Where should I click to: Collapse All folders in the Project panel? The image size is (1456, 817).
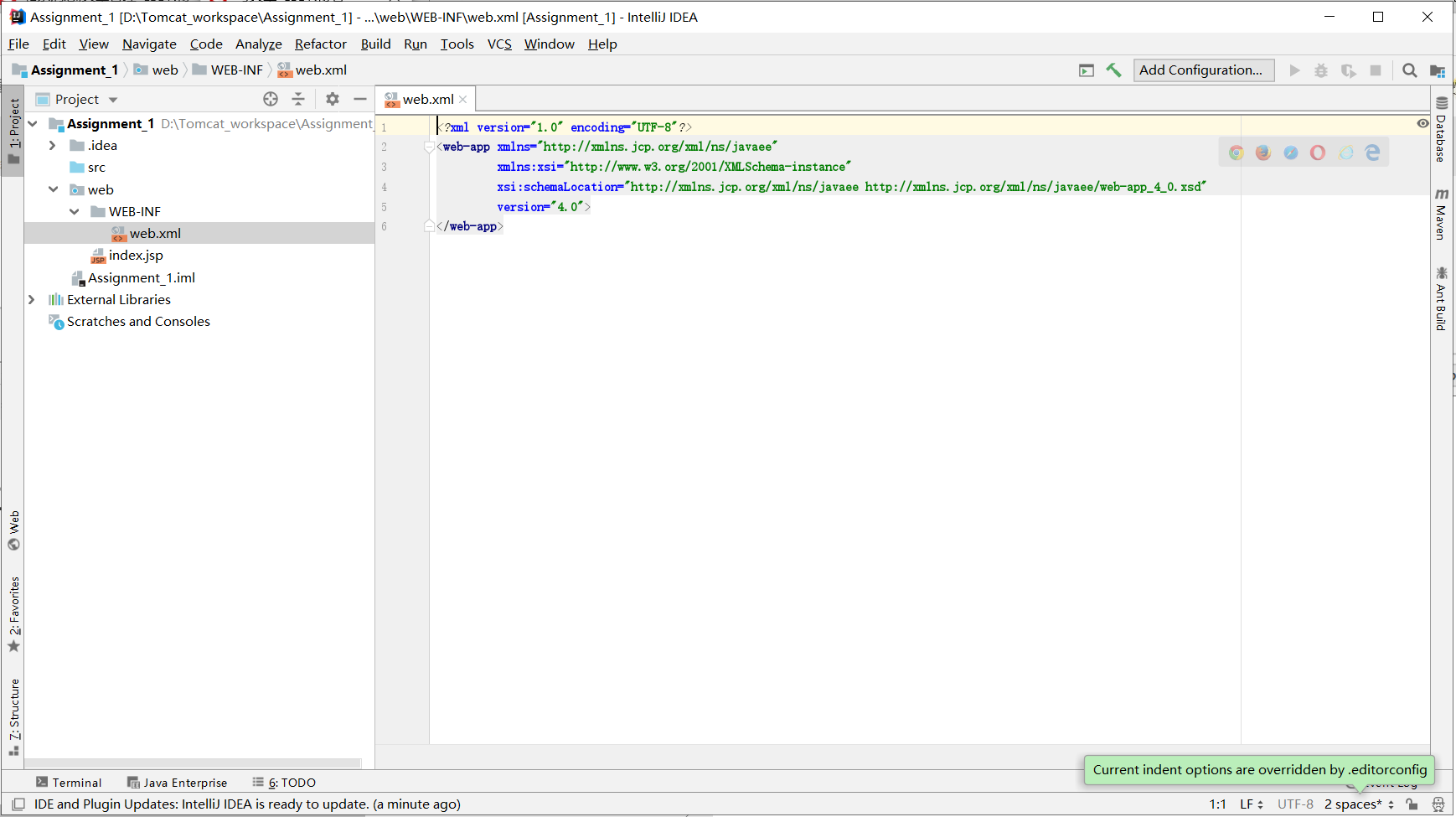[x=298, y=99]
